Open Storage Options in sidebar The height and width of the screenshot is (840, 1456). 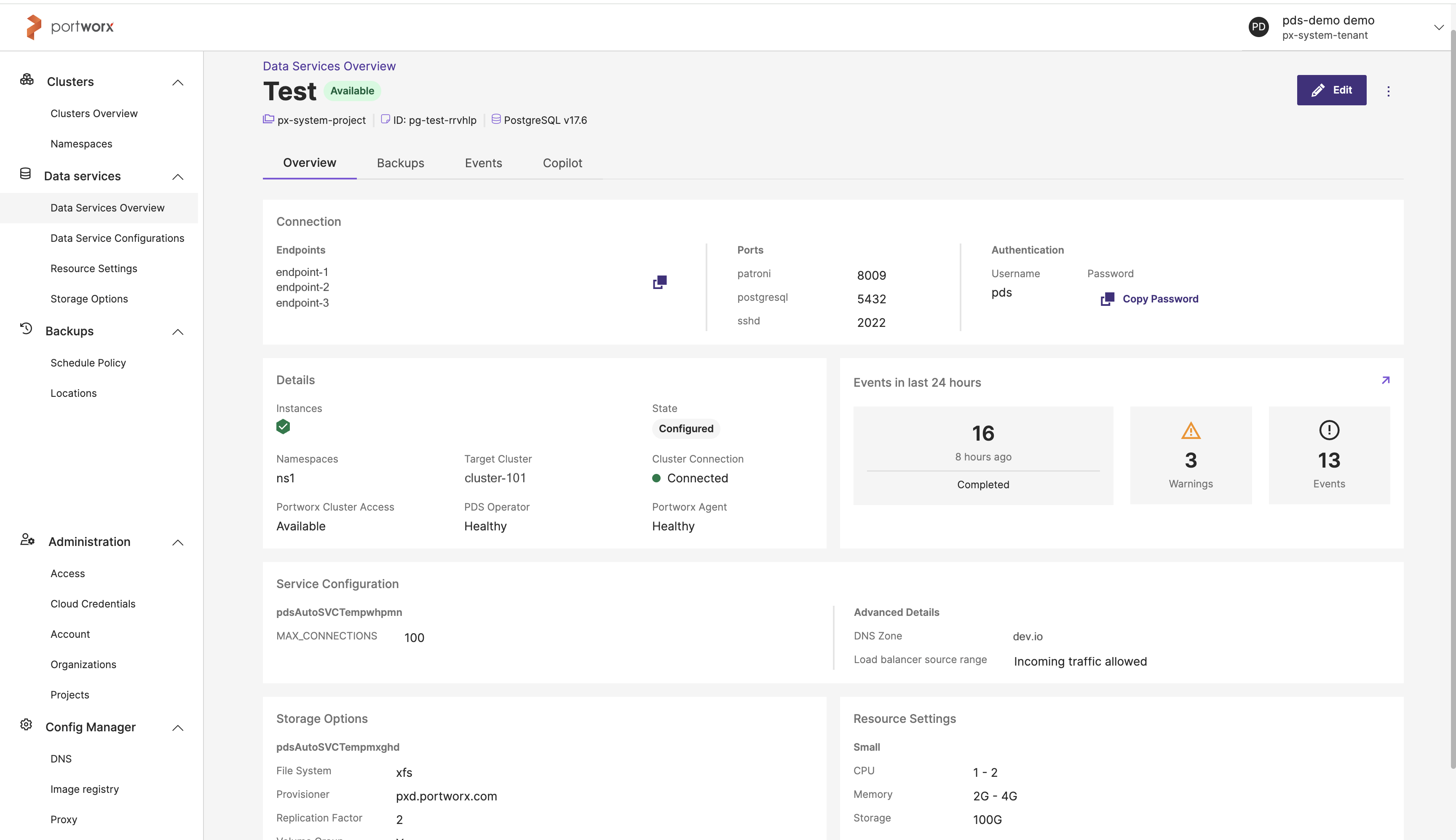pyautogui.click(x=89, y=299)
